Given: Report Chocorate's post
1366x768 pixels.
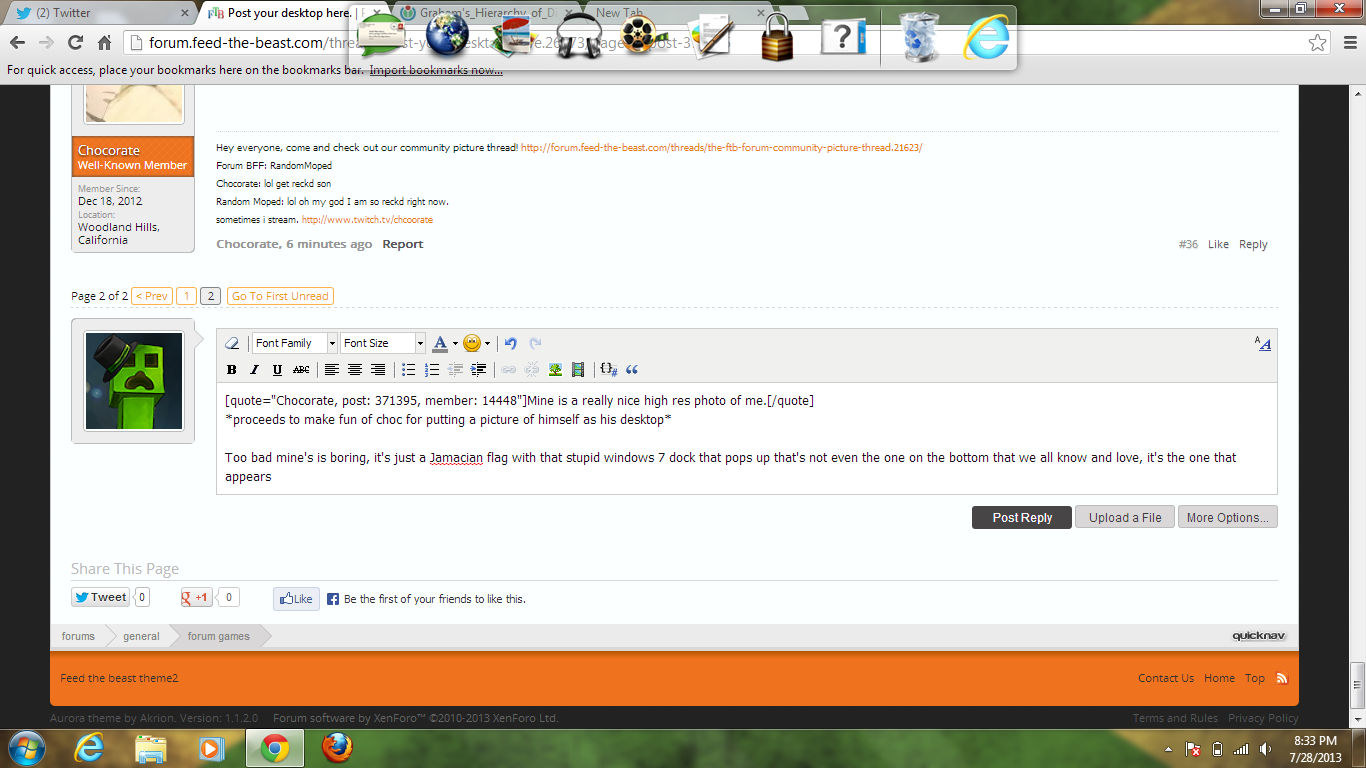Looking at the screenshot, I should [403, 244].
